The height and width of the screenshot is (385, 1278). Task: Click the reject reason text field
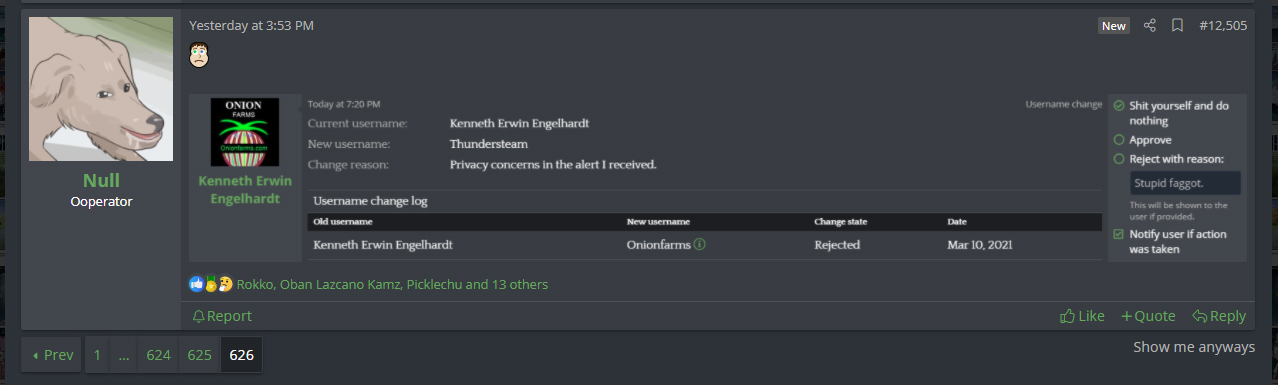pos(1185,183)
